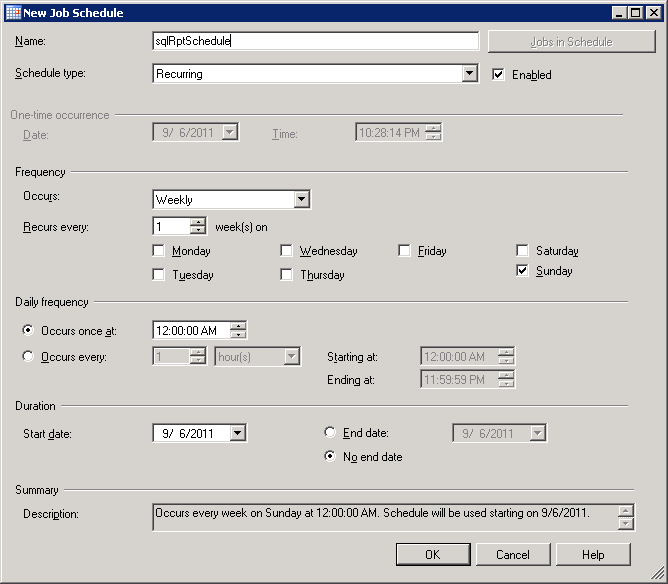
Task: Expand the Occurs Weekly dropdown
Action: (x=302, y=200)
